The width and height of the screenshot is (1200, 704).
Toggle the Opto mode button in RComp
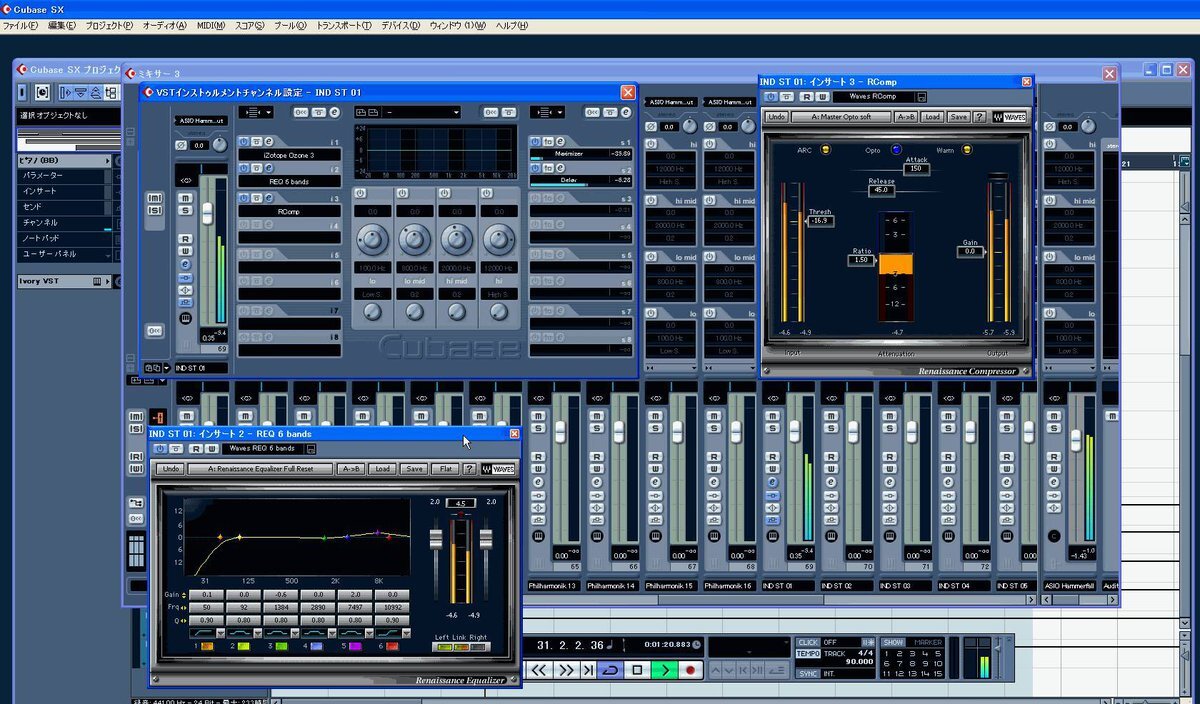click(x=896, y=150)
